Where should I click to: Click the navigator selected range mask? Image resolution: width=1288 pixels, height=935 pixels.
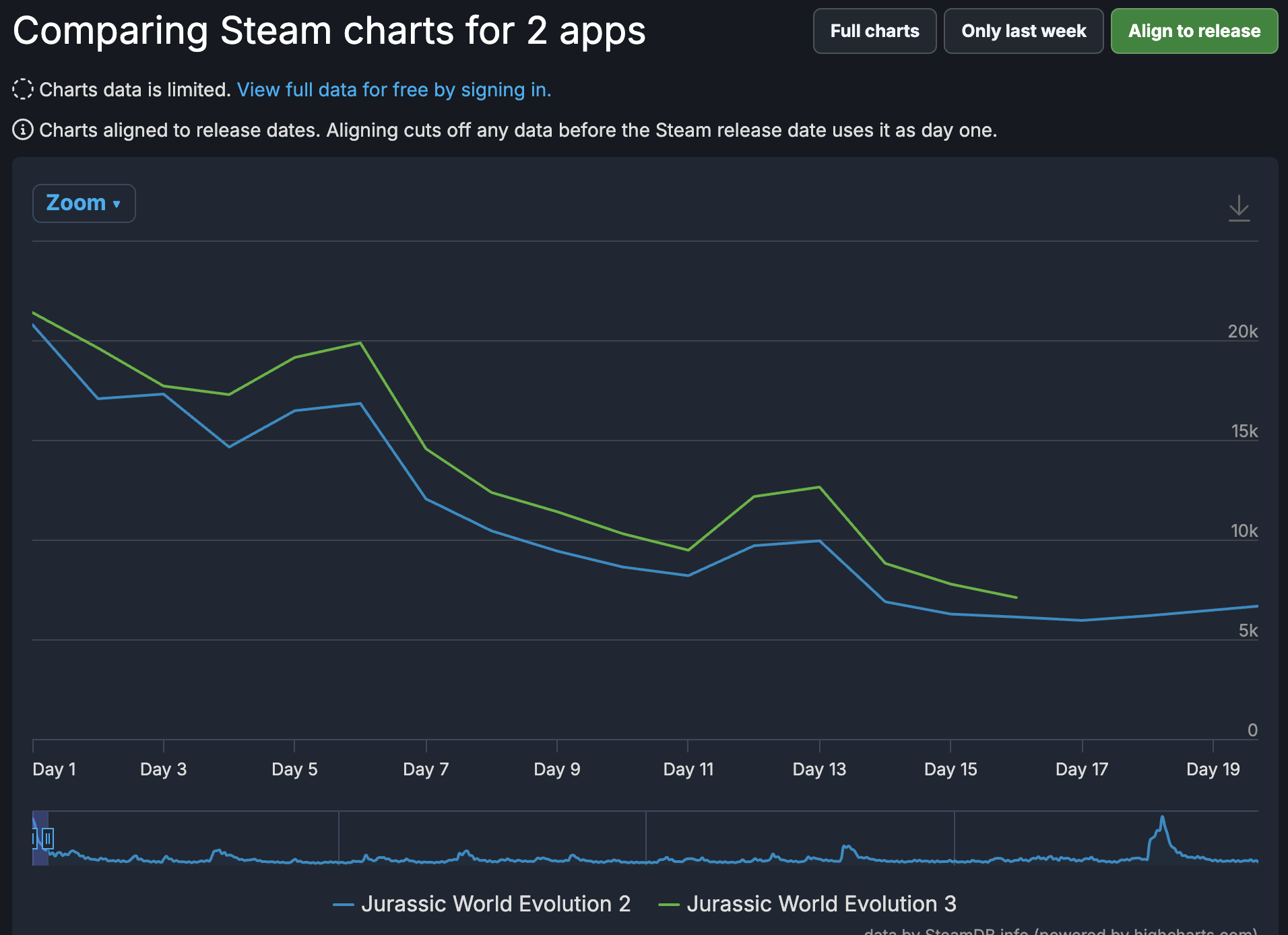coord(40,839)
